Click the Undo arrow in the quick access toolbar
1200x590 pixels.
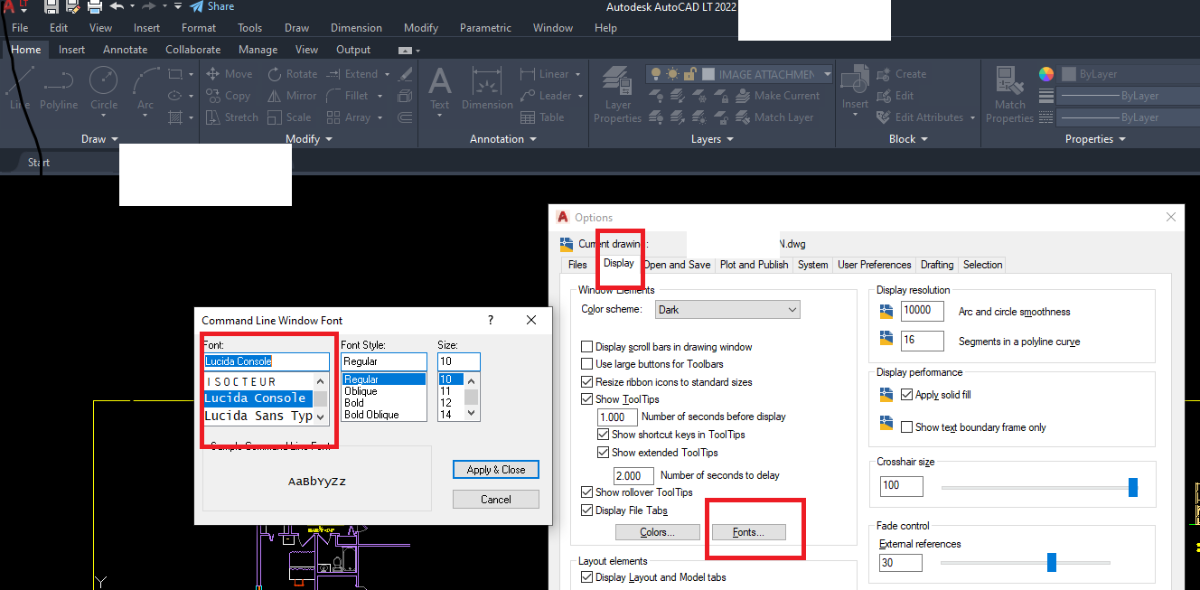(117, 7)
